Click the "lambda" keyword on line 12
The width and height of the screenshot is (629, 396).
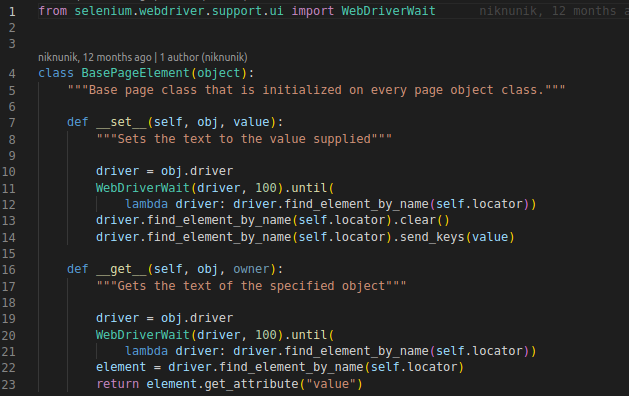[x=146, y=204]
